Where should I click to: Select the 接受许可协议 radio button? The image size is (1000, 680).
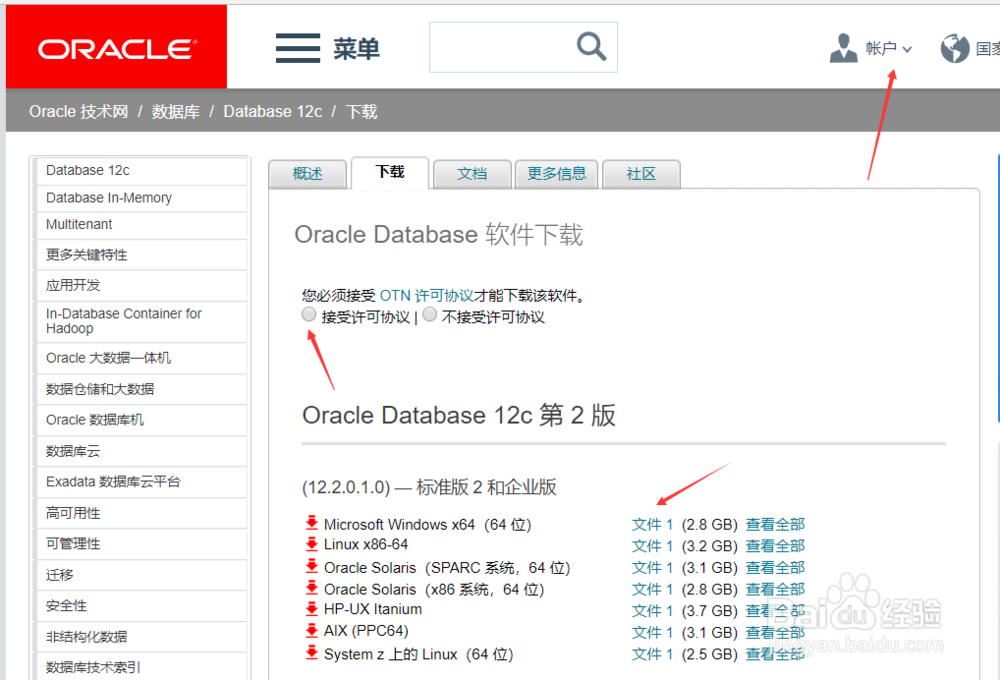coord(308,314)
